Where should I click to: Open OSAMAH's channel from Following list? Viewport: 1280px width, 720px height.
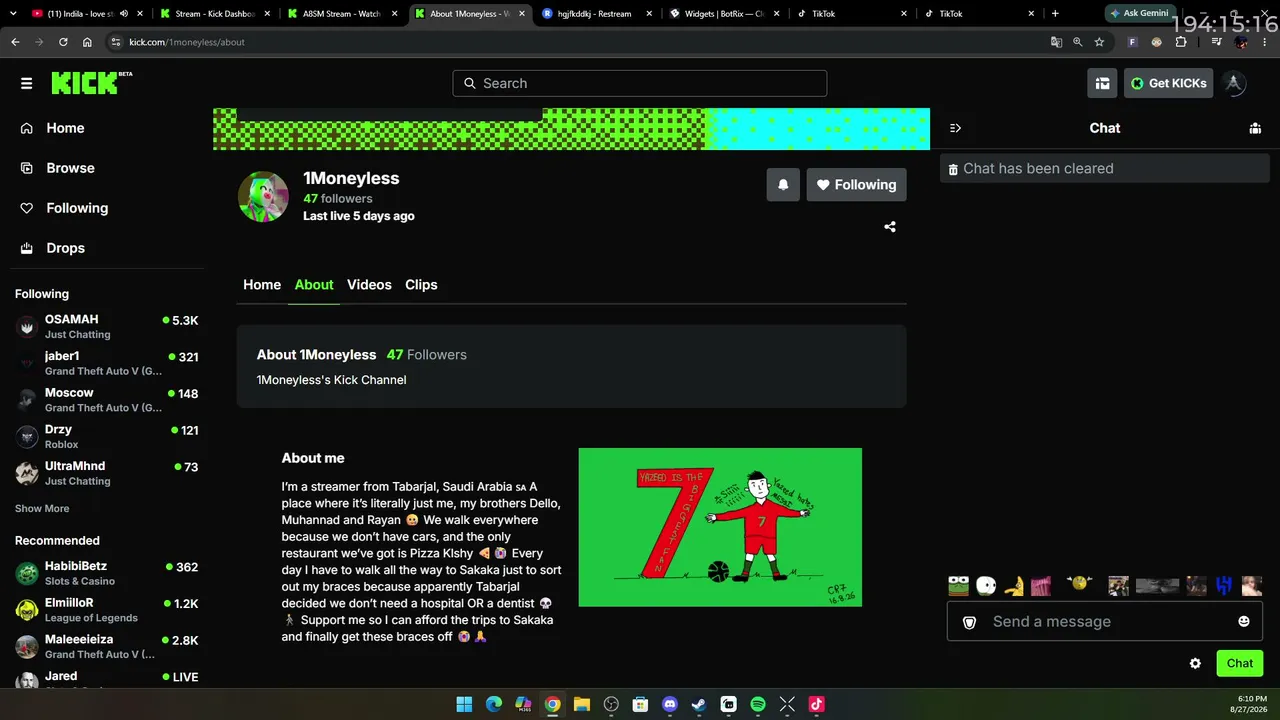tap(106, 327)
